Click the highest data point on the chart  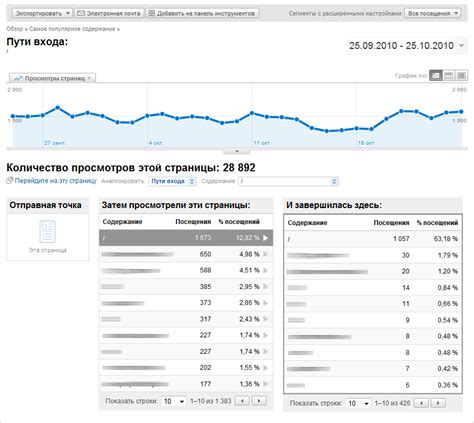point(58,108)
